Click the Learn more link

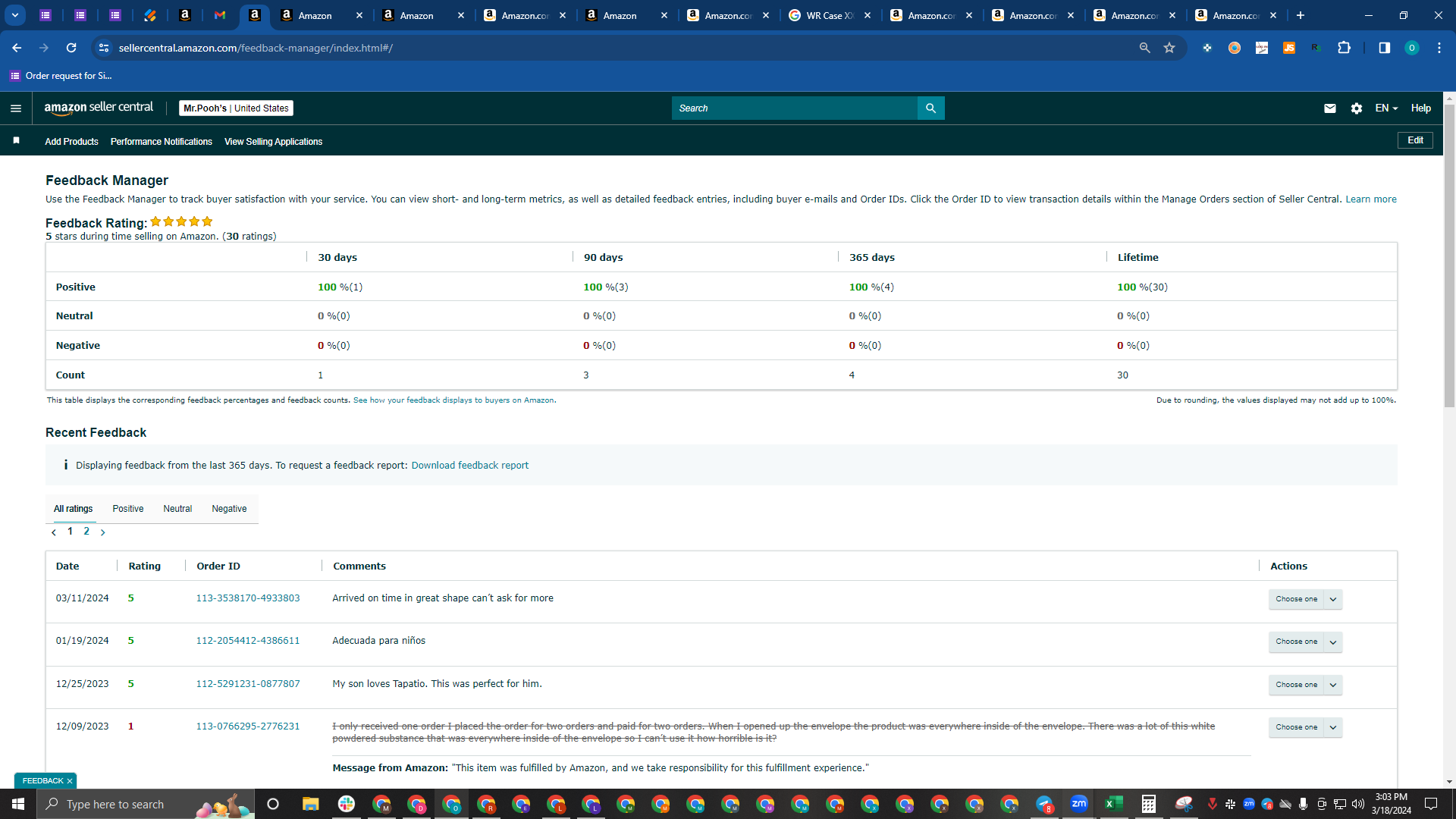coord(1371,199)
